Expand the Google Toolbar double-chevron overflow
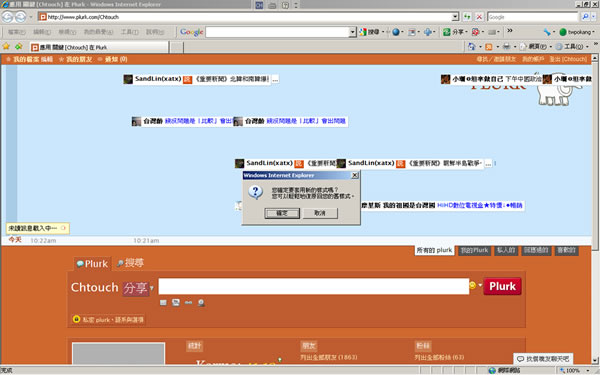This screenshot has width=600, height=375. click(510, 31)
